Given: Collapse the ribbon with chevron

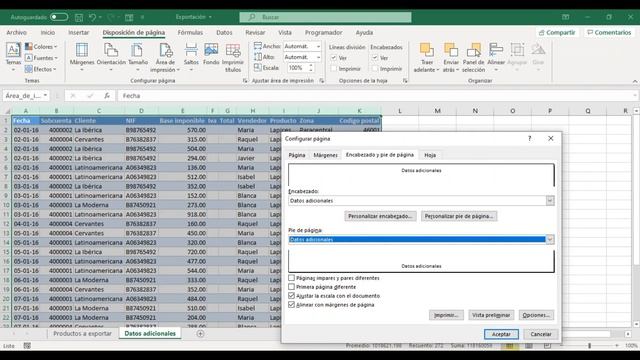Looking at the screenshot, I should (x=635, y=81).
